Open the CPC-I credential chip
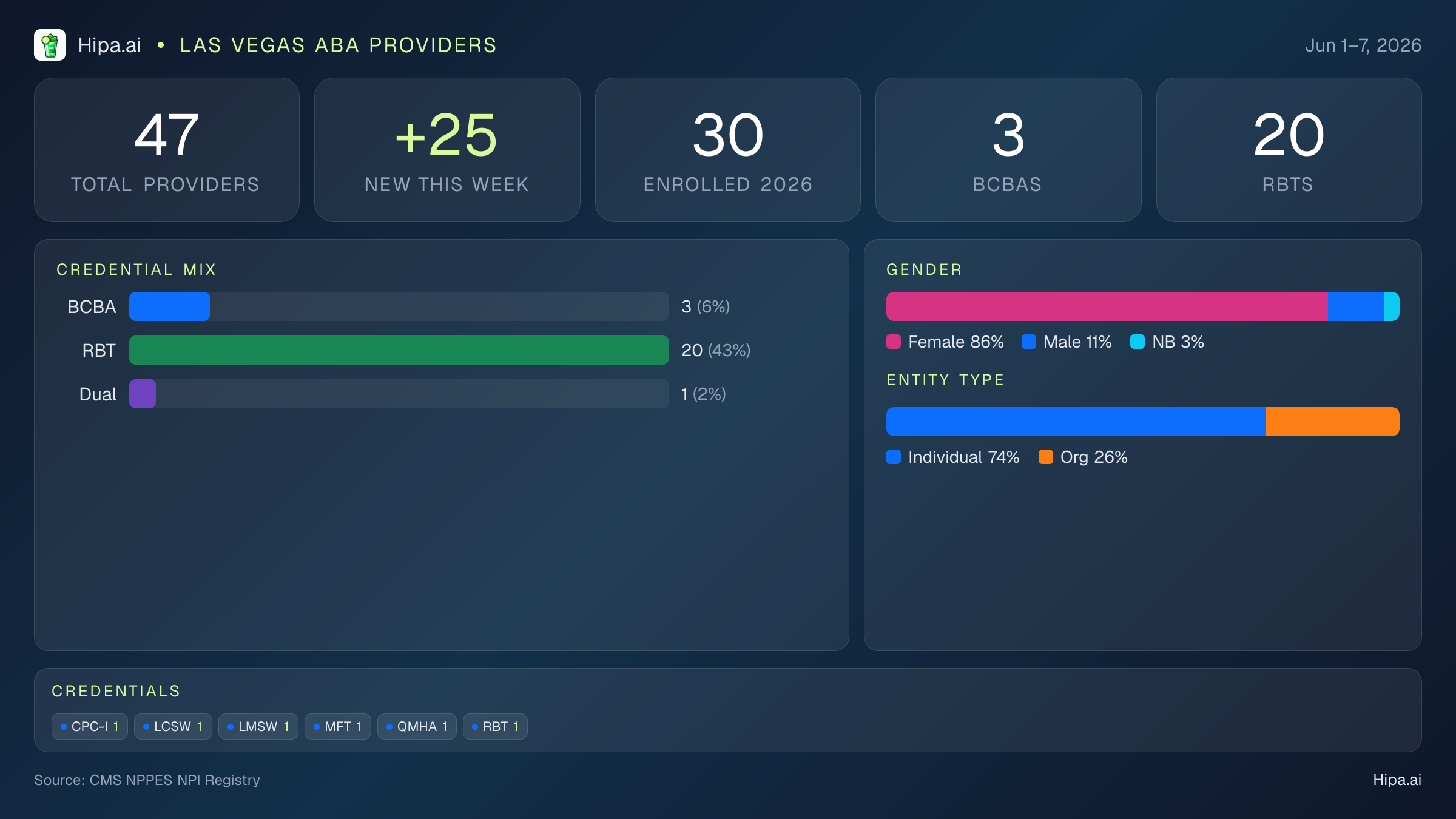This screenshot has width=1456, height=819. (x=90, y=726)
